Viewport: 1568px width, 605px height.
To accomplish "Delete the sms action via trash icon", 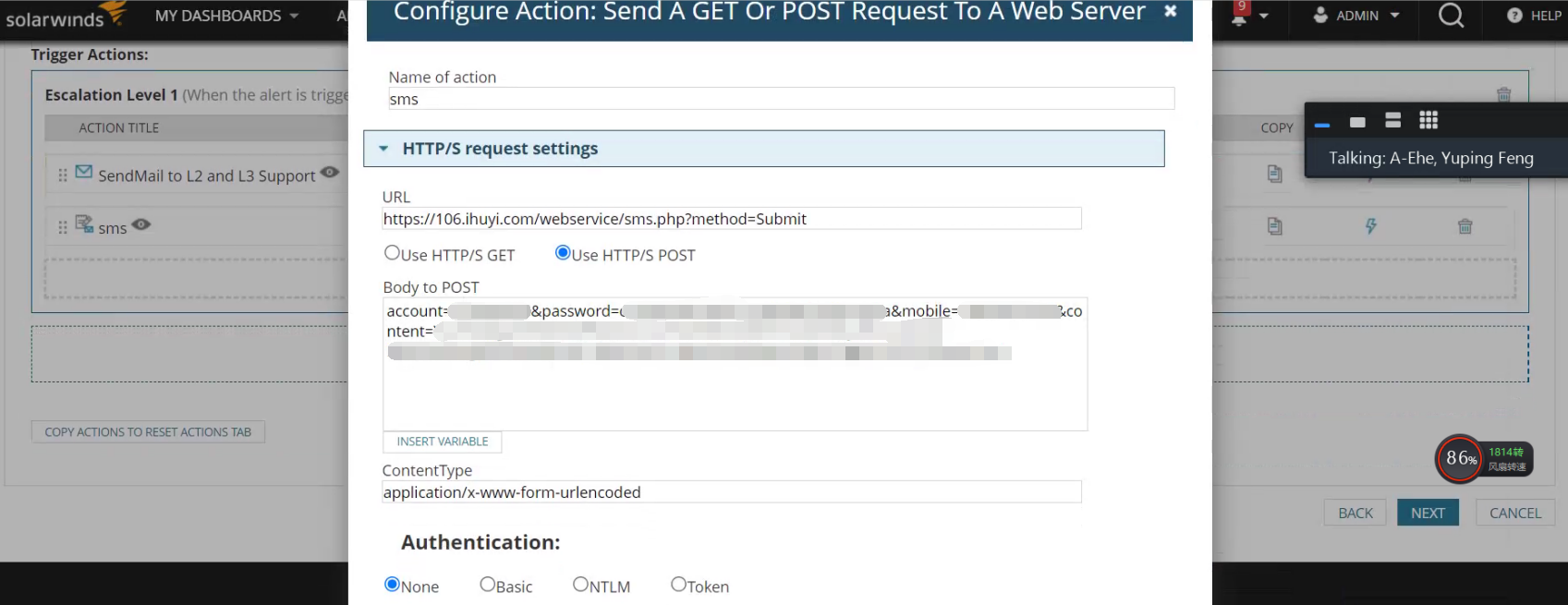I will (1465, 226).
